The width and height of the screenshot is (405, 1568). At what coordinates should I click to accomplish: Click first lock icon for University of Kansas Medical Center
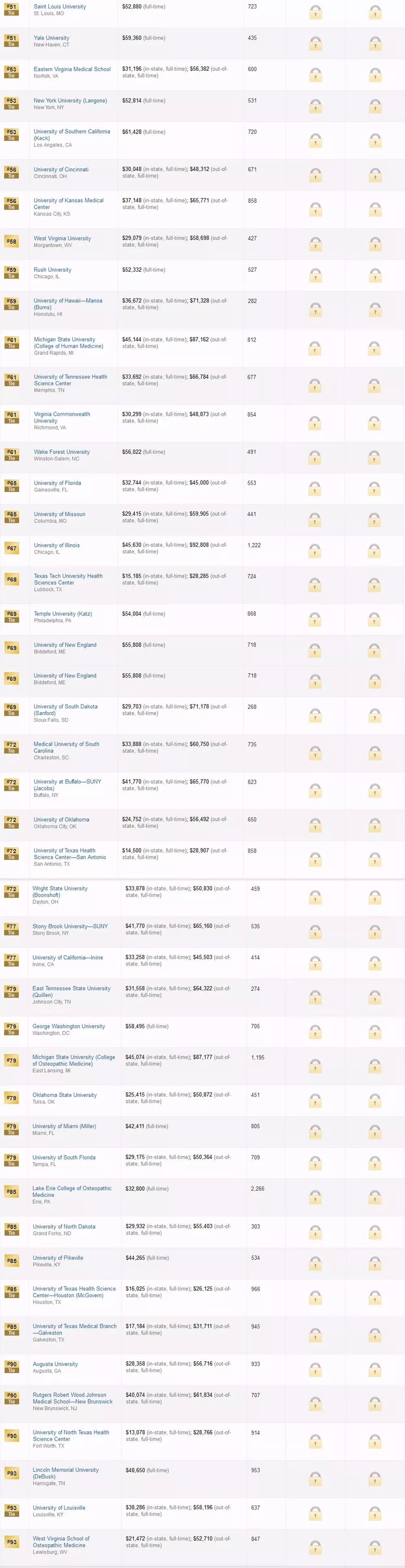point(315,210)
